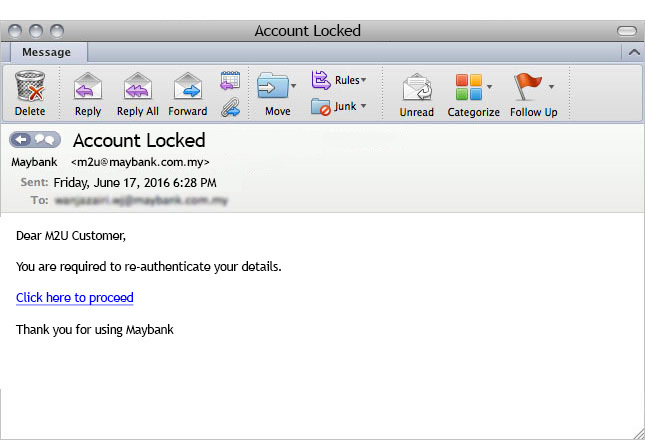645x440 pixels.
Task: Expand the Move folder dropdown arrow
Action: (x=293, y=86)
